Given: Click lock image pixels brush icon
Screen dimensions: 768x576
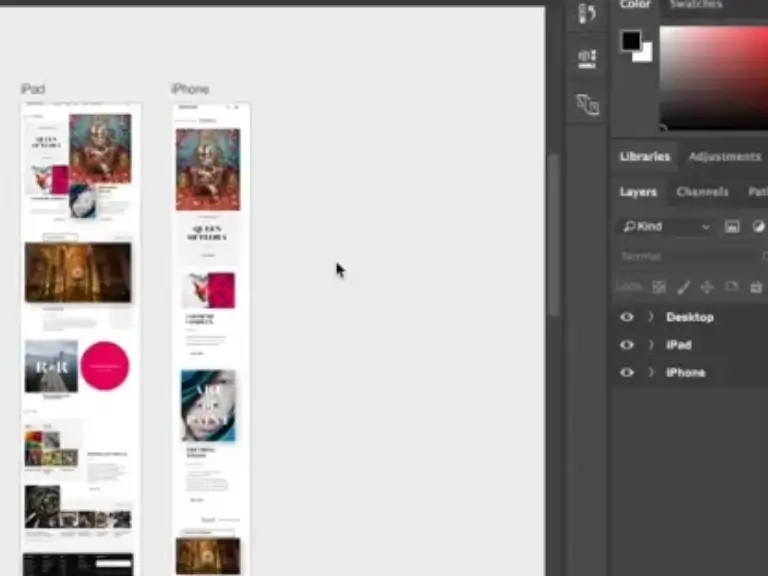Looking at the screenshot, I should [684, 287].
